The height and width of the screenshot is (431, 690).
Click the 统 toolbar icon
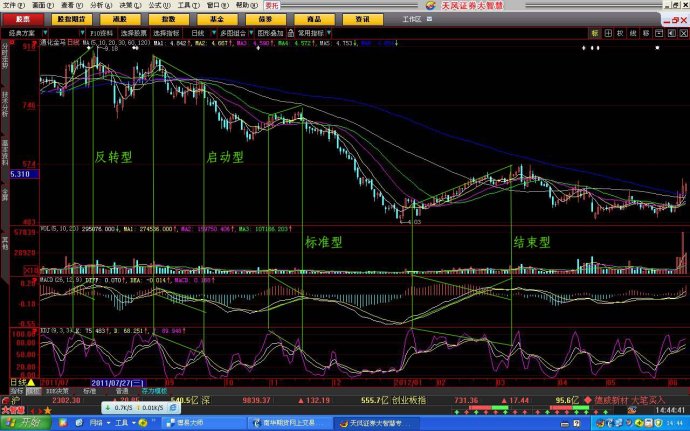[x=633, y=33]
